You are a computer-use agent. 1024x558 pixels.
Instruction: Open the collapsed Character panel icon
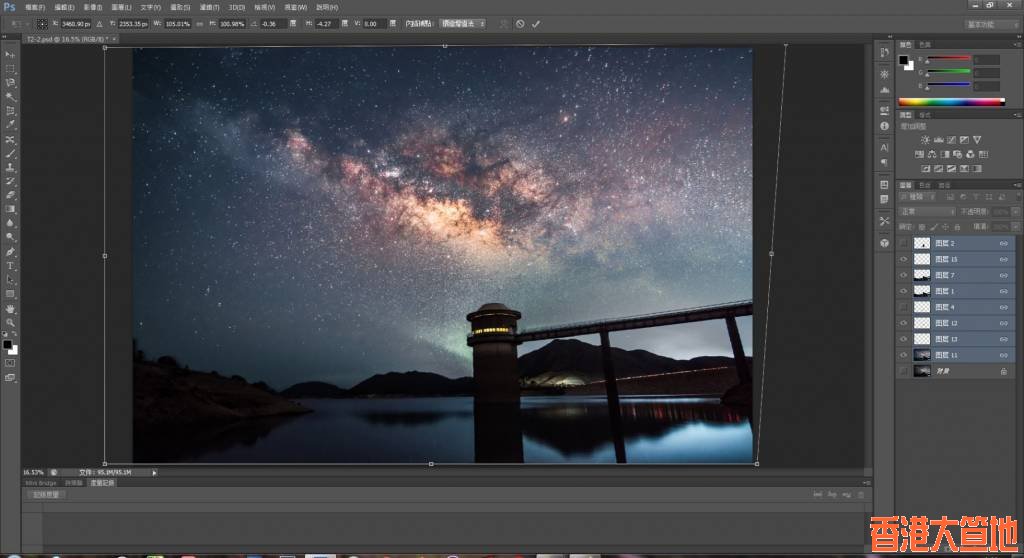click(x=884, y=148)
